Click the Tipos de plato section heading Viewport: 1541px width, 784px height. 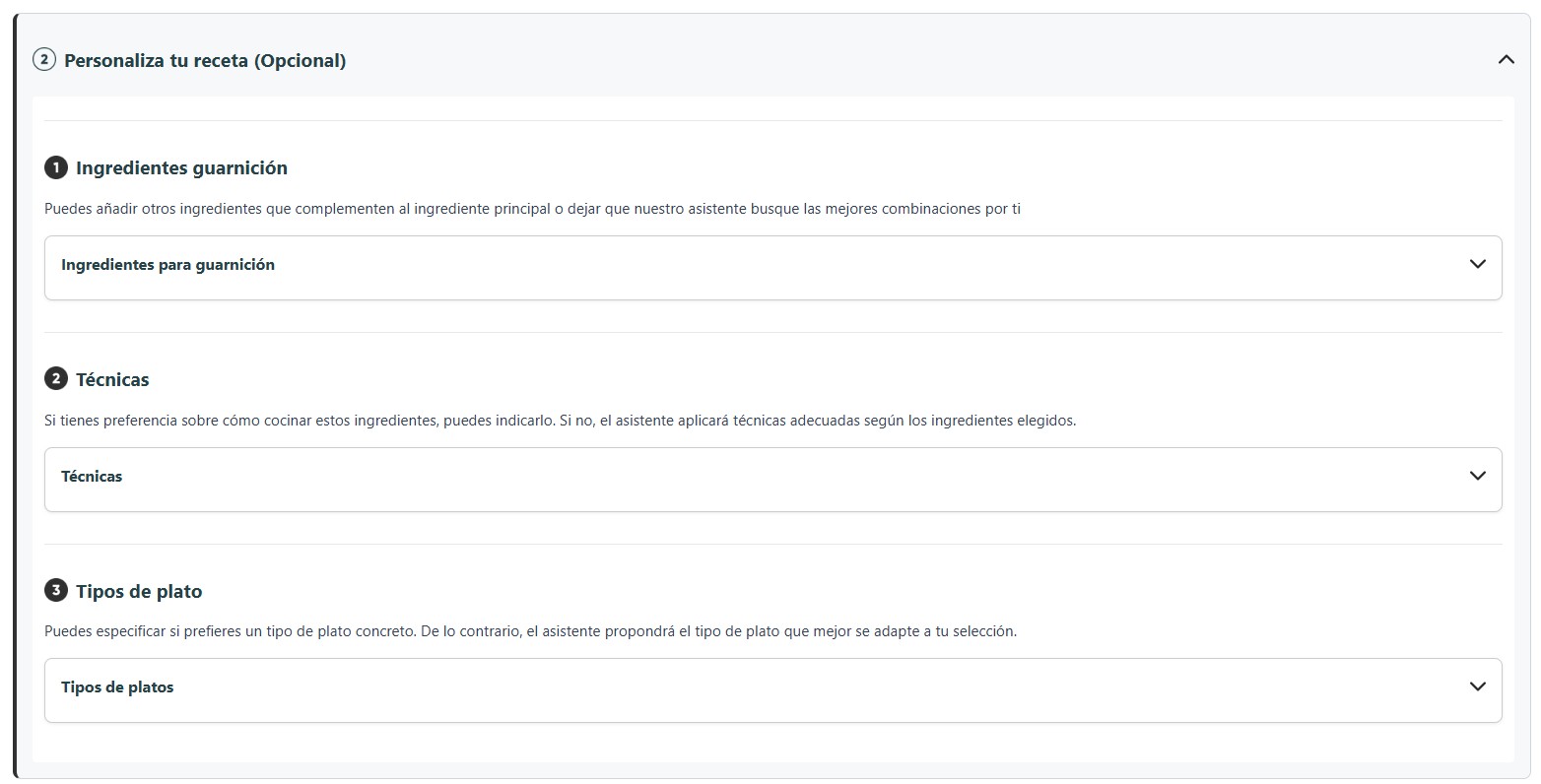click(139, 591)
